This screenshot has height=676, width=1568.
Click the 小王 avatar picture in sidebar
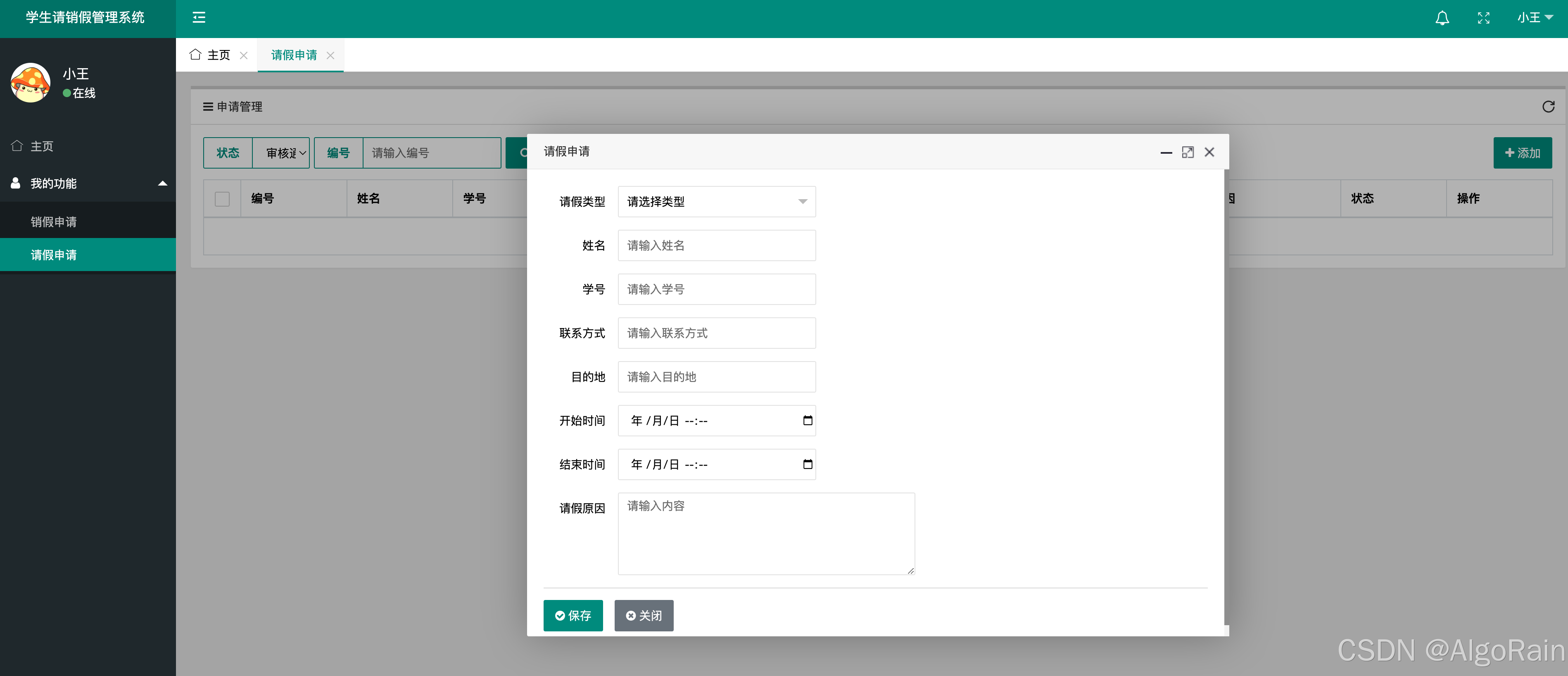(x=30, y=83)
